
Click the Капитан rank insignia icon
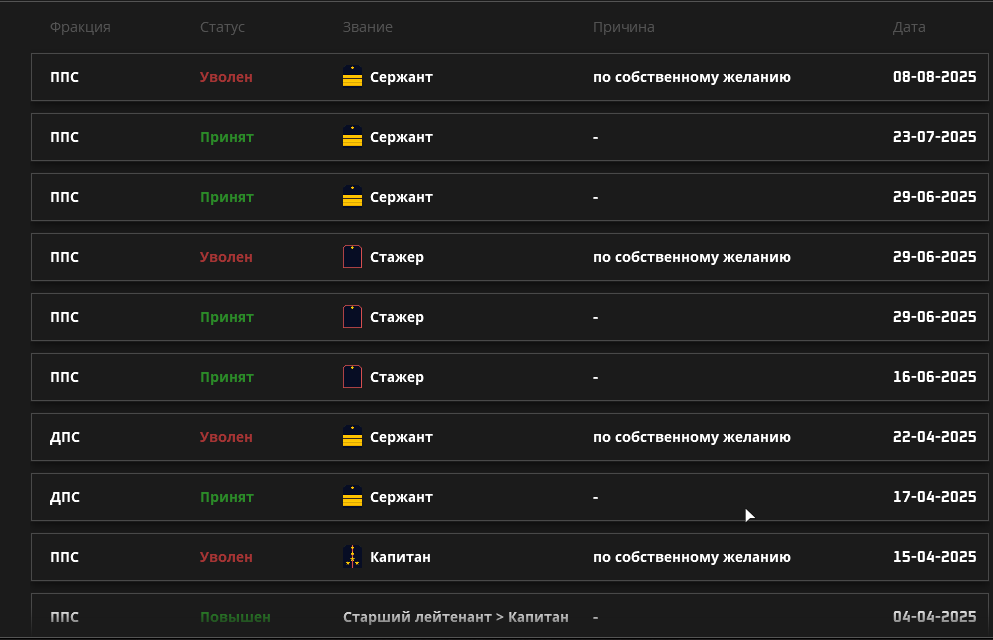tap(352, 557)
